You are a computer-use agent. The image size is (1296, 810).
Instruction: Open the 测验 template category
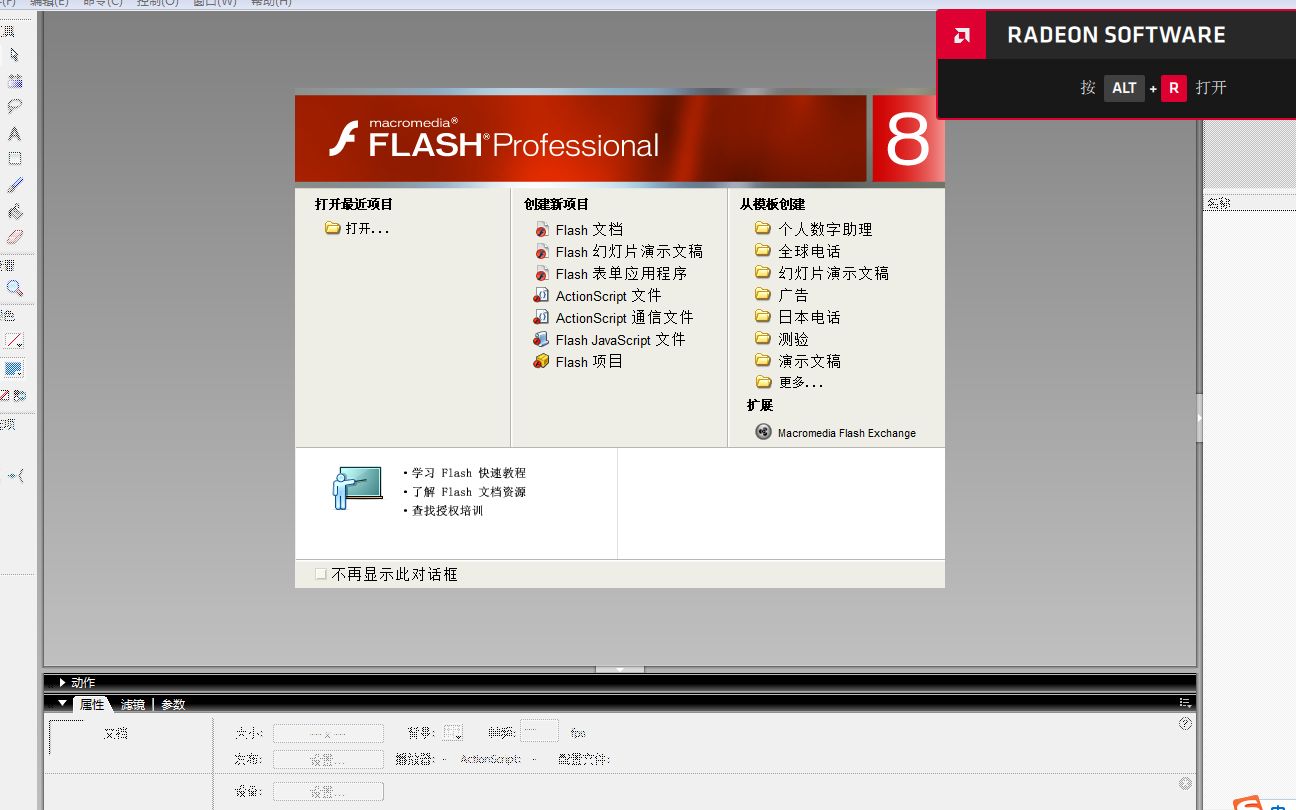click(793, 339)
